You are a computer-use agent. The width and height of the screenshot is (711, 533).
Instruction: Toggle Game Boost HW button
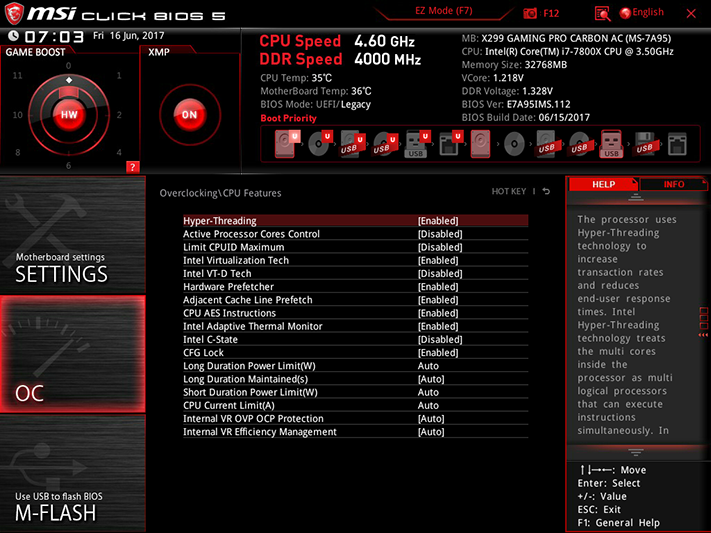click(x=69, y=114)
